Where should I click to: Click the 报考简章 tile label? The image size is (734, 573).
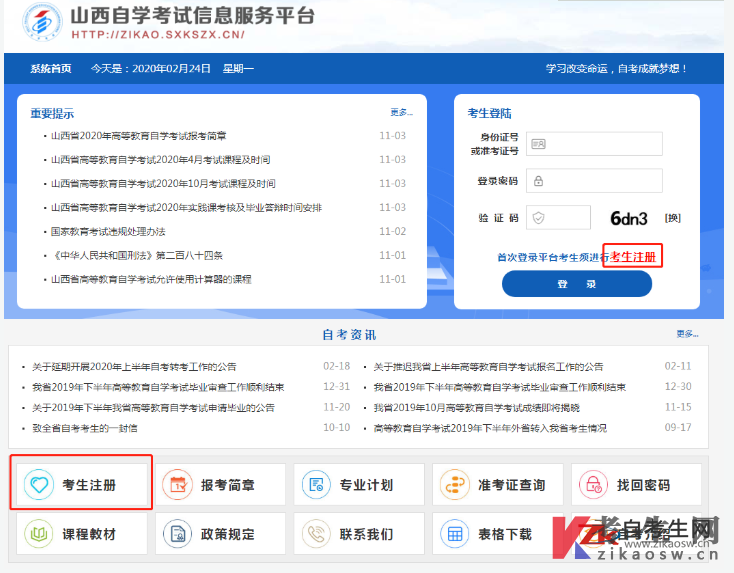[228, 485]
